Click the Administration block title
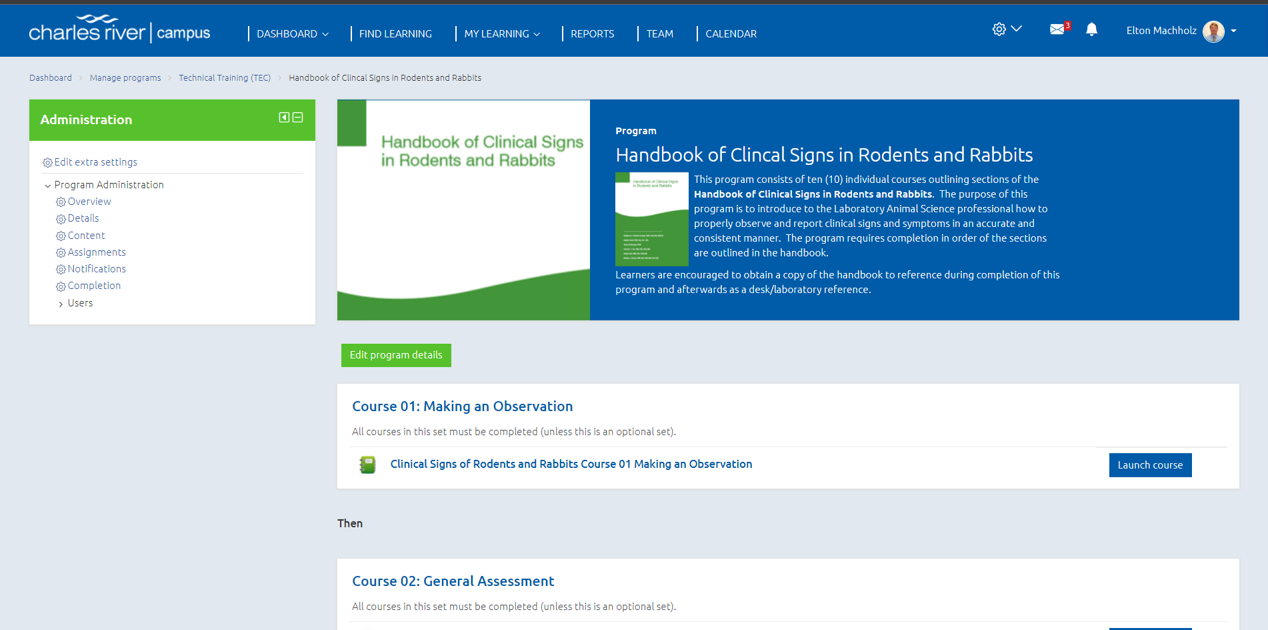The image size is (1268, 630). pyautogui.click(x=86, y=120)
